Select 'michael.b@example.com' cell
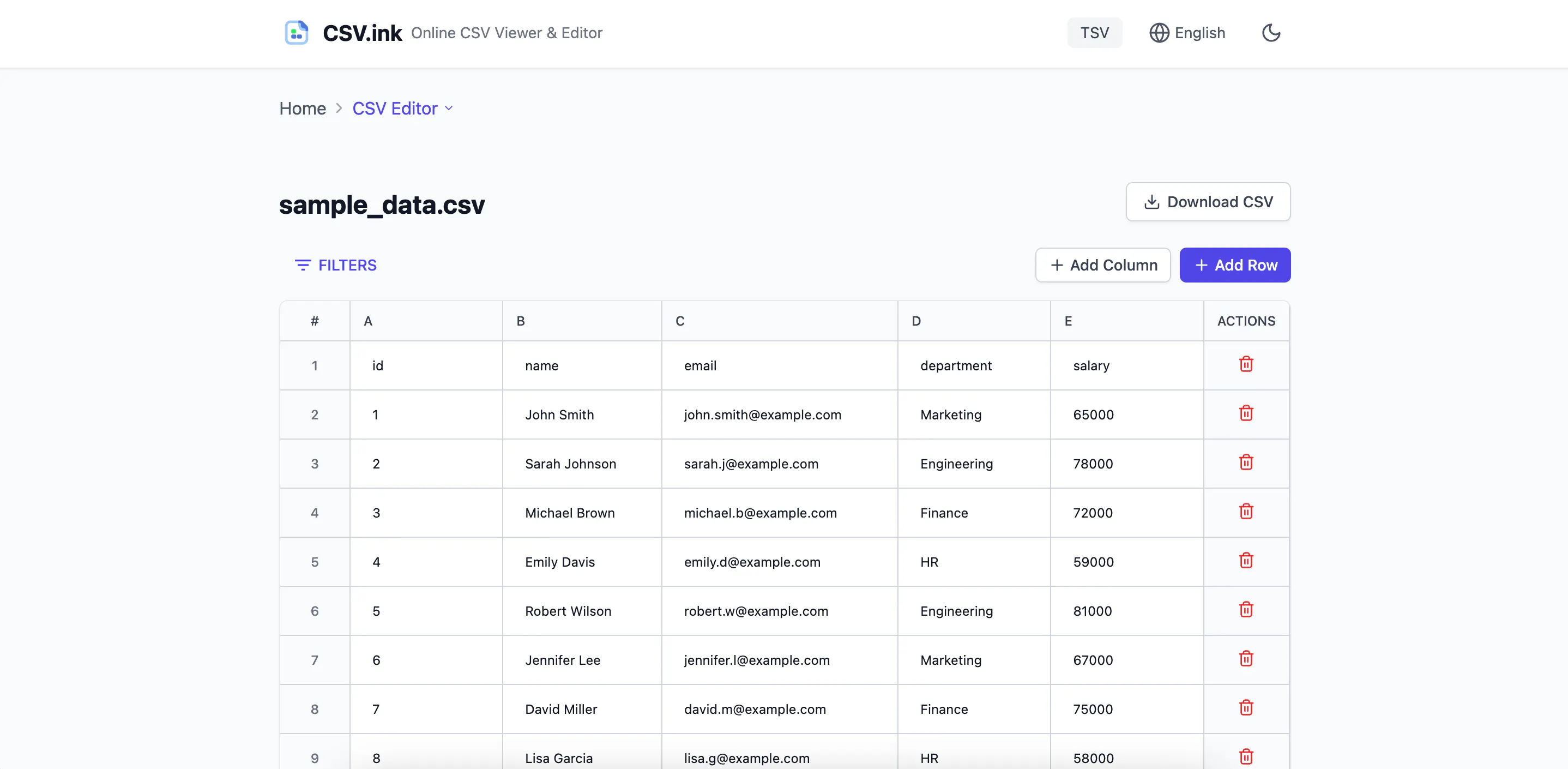Screen dimensions: 1568x769 pos(780,513)
